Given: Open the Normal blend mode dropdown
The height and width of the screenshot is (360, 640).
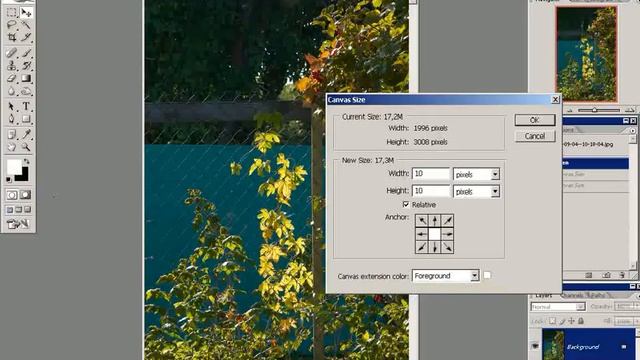Looking at the screenshot, I should click(x=558, y=307).
